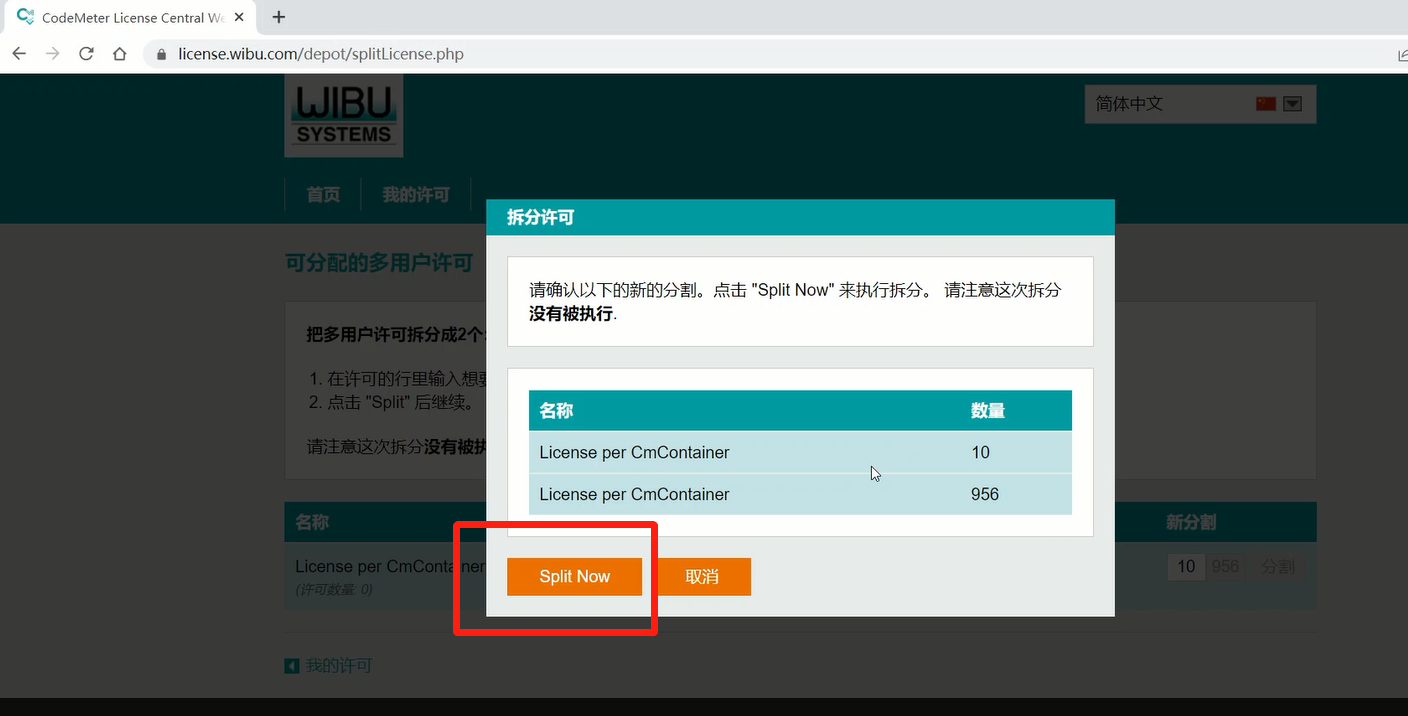
Task: Click the 可分配的多用户许可 heading
Action: pos(379,263)
